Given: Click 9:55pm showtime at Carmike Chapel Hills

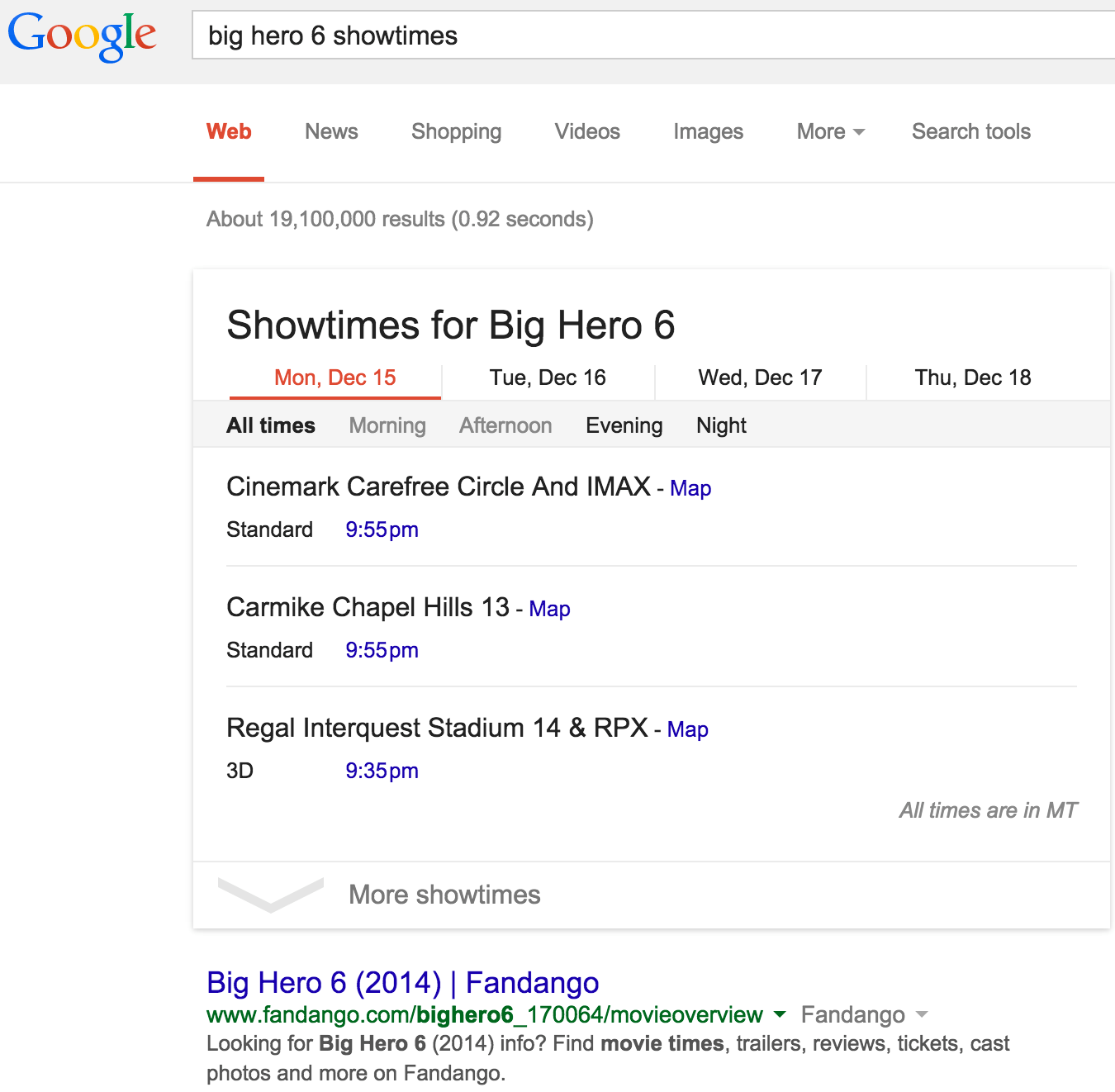Looking at the screenshot, I should click(382, 650).
